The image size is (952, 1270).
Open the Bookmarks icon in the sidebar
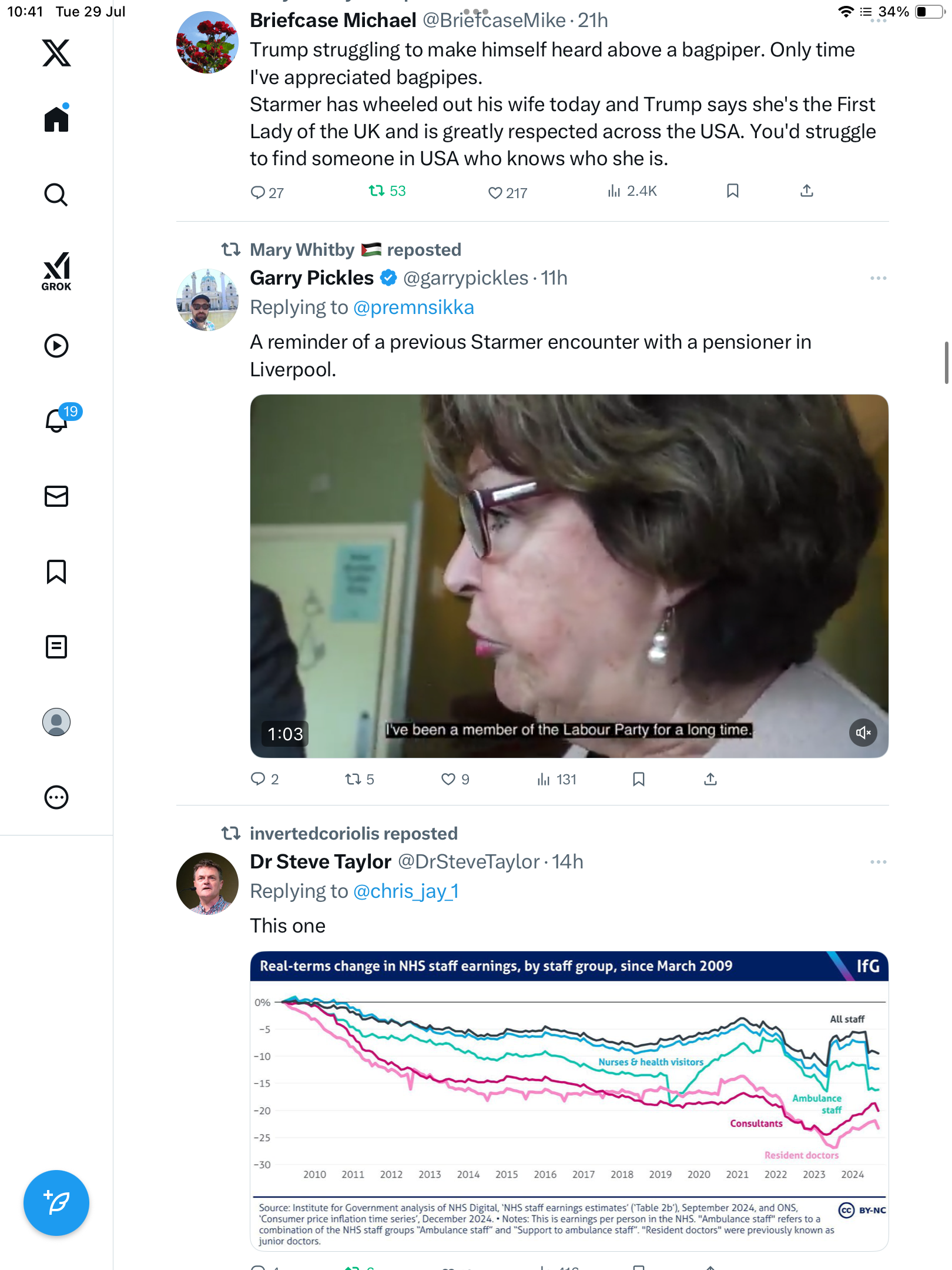(56, 571)
